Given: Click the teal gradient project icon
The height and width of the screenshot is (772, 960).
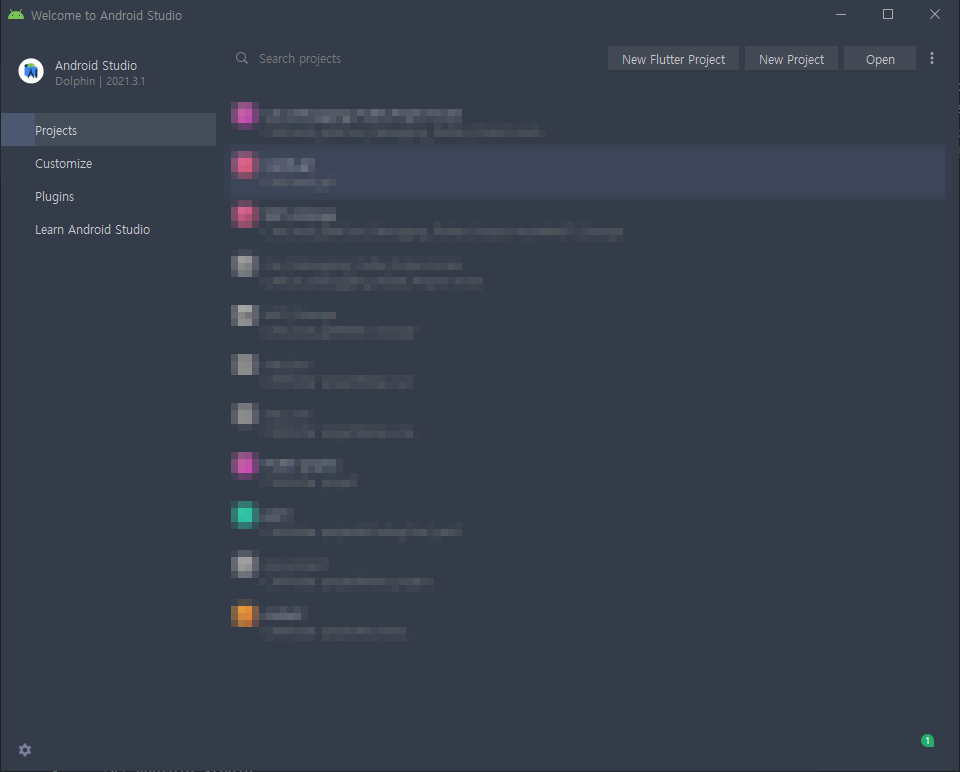Looking at the screenshot, I should coord(244,514).
